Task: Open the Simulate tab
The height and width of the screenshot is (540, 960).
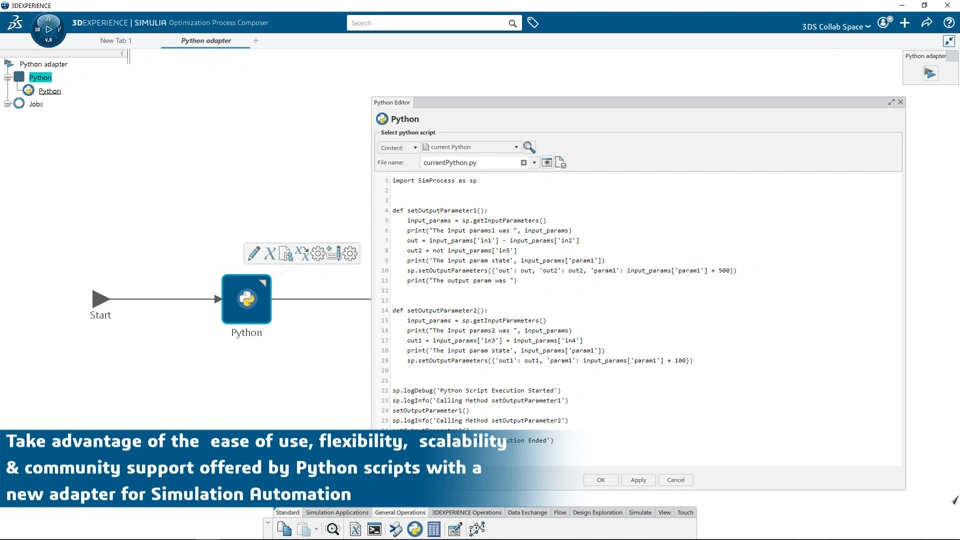Action: pos(640,512)
